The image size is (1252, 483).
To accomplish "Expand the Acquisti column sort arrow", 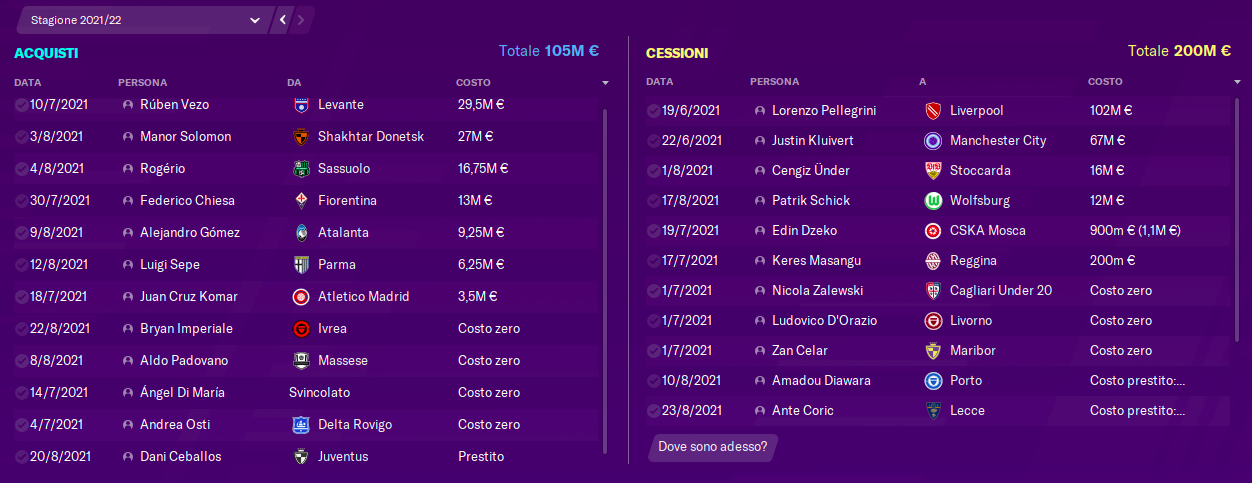I will (x=605, y=83).
